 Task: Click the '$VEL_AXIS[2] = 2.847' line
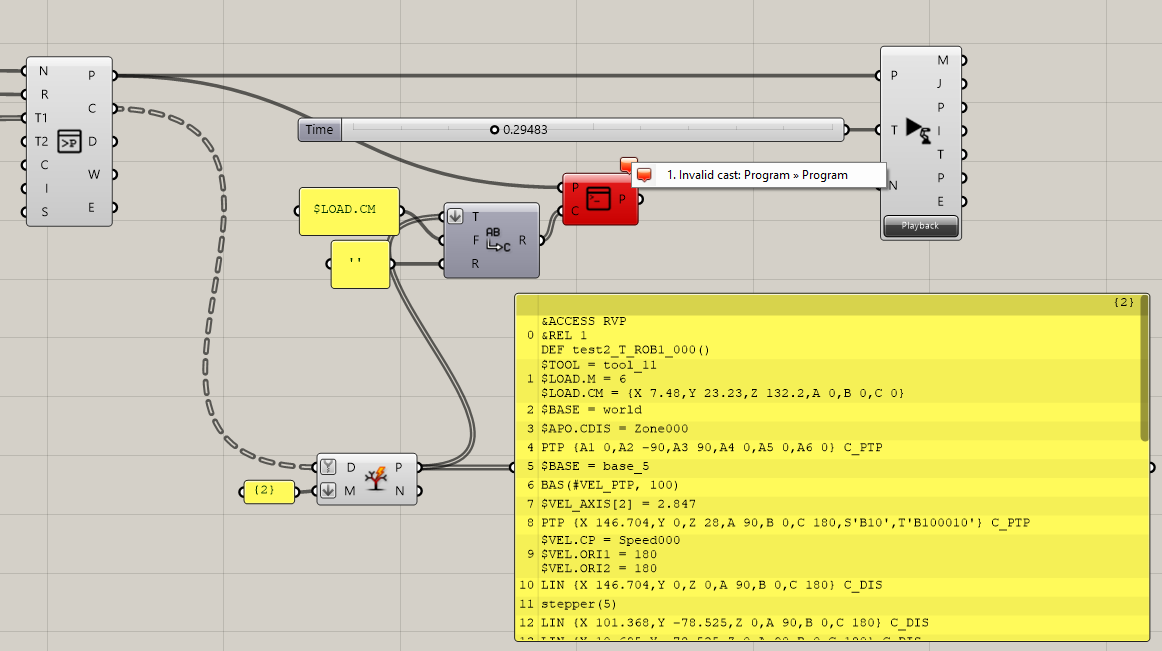coord(618,504)
